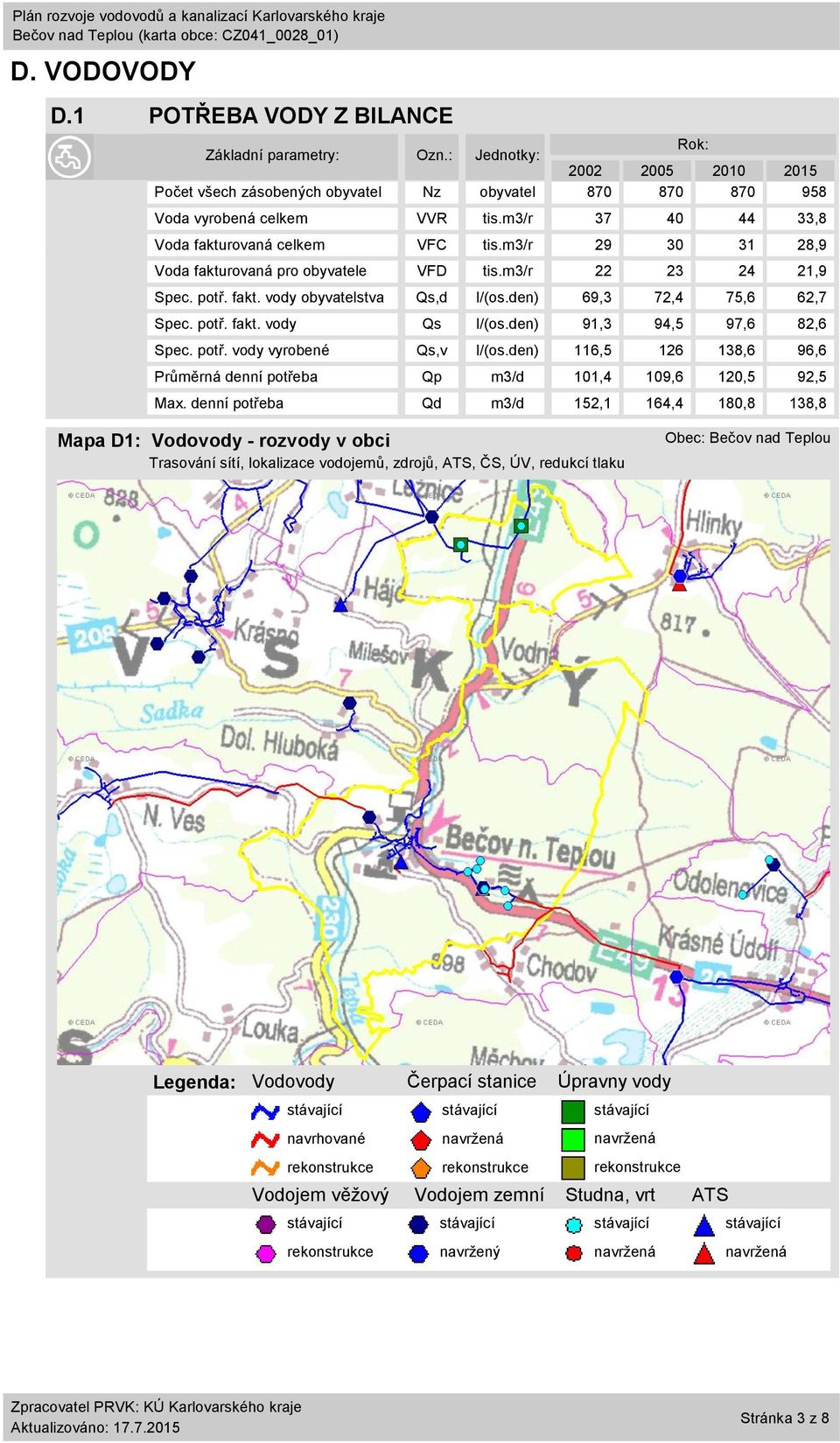Screen dimensions: 840x1443
Task: Click the 'POTŘEBA VODY Z BILANCE' heading
Action: pos(300,116)
